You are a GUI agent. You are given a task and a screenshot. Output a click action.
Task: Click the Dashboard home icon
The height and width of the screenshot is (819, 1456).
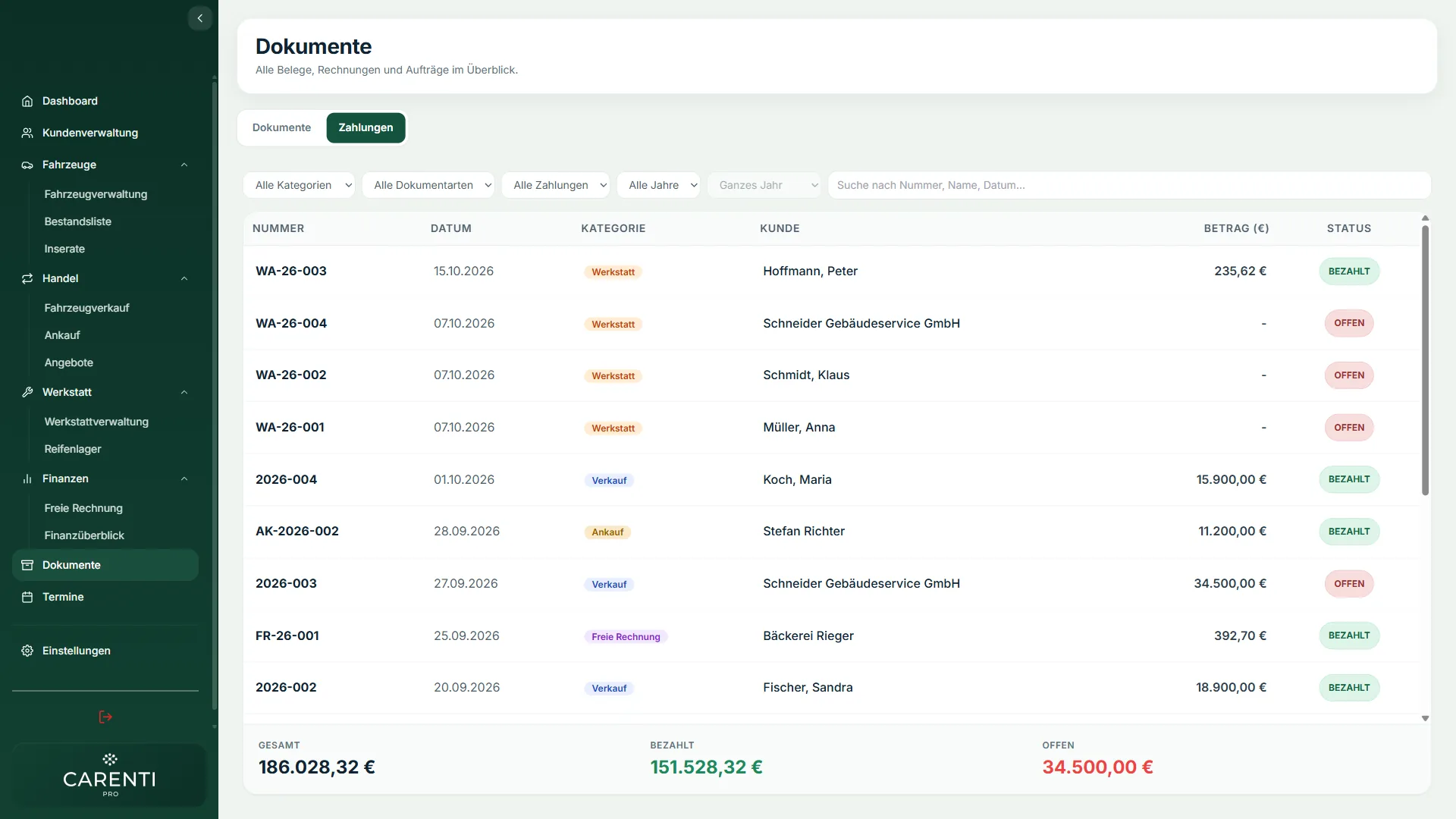(27, 101)
